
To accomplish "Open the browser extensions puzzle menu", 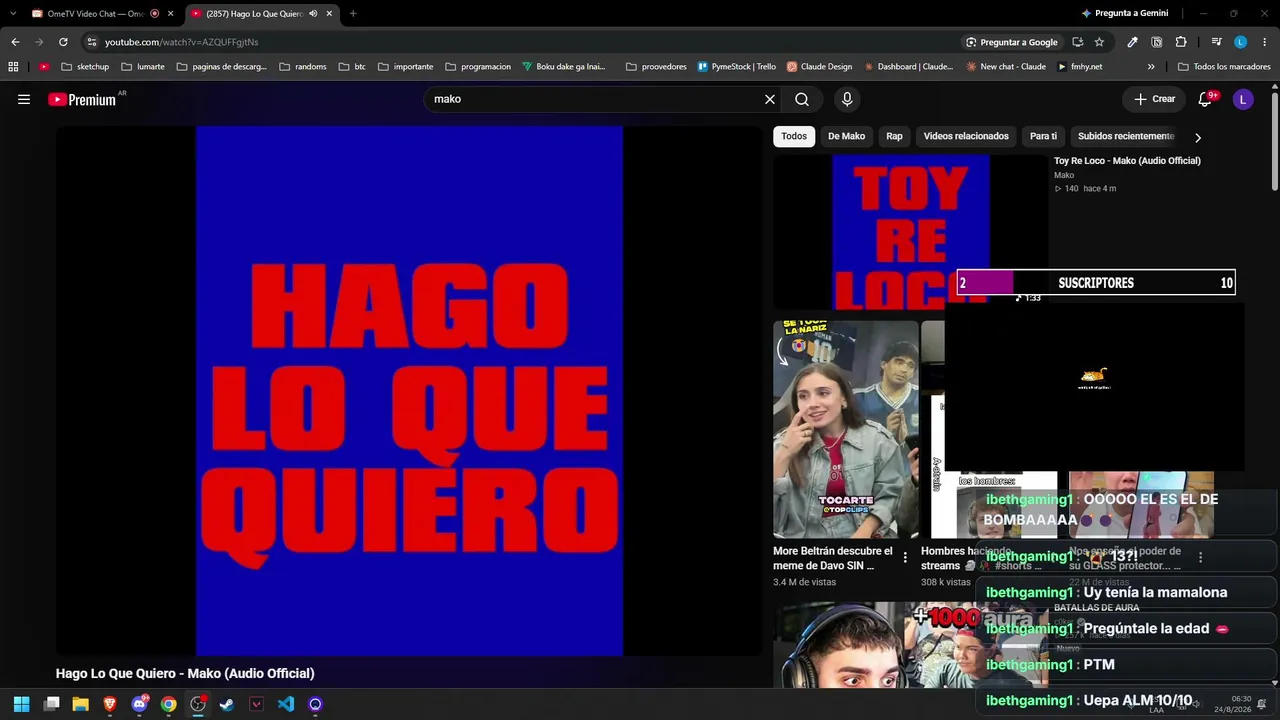I will (x=1181, y=42).
